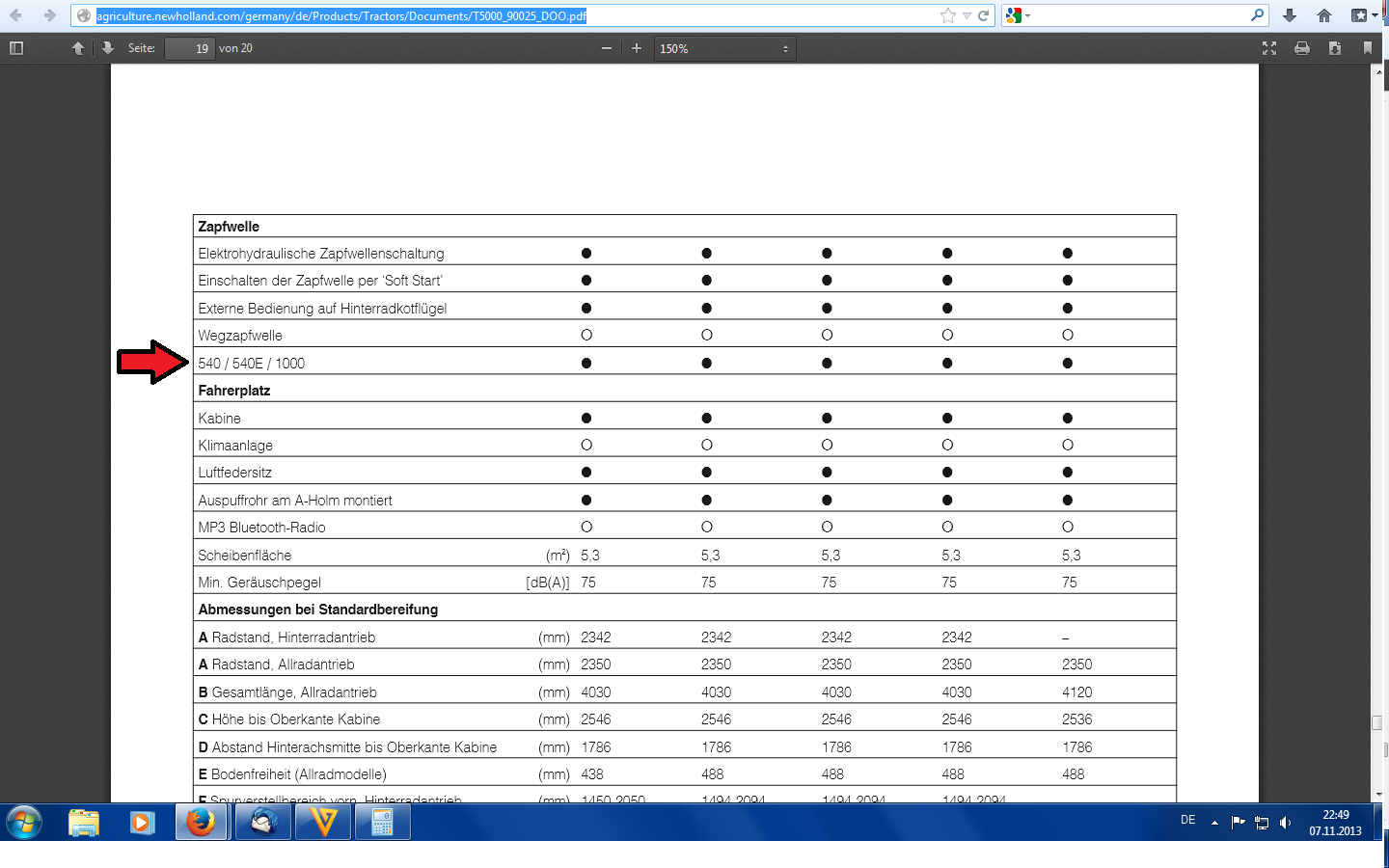Screen dimensions: 1389x868
Task: Open the 150% zoom level dropdown
Action: tap(724, 48)
